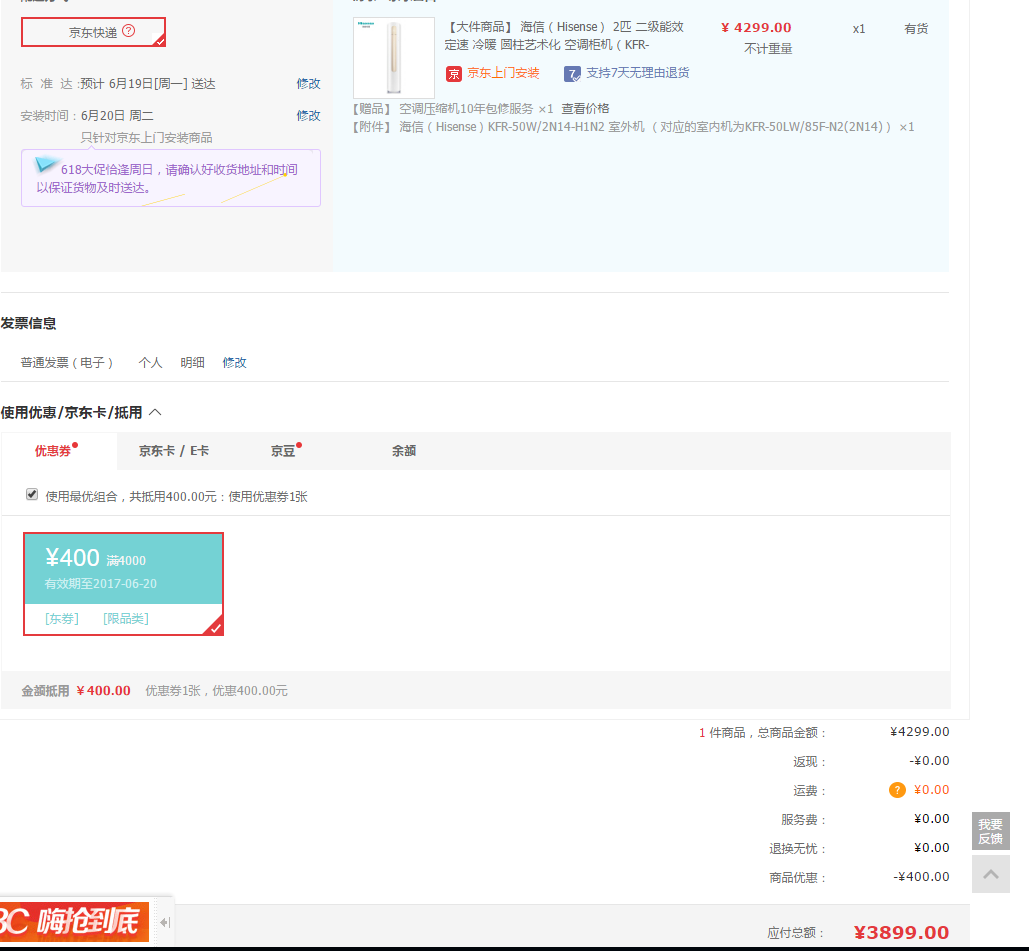Click the 退换无忧 ¥0.00 value
Image resolution: width=1029 pixels, height=951 pixels.
pos(932,847)
